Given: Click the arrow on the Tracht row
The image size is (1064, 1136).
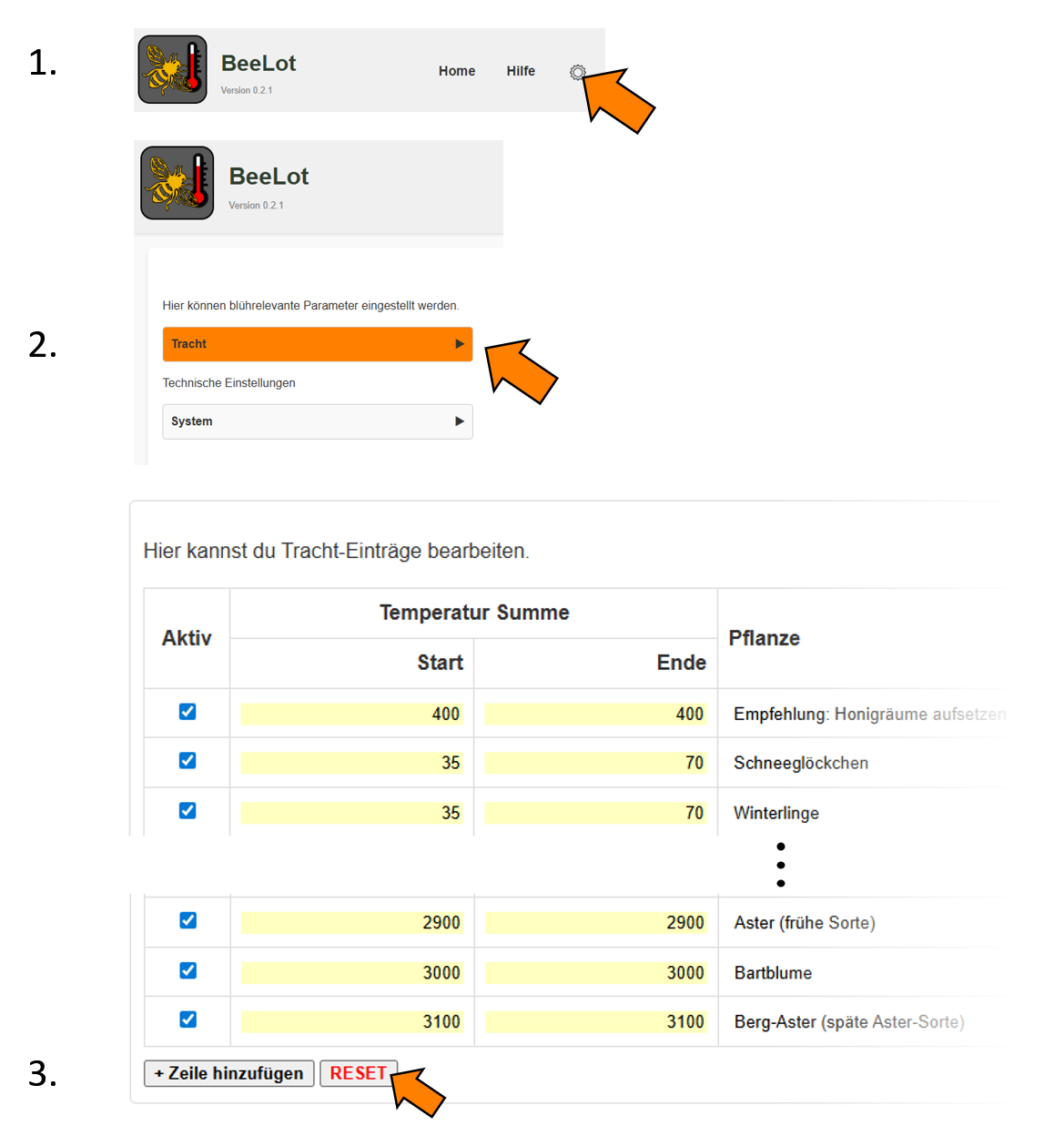Looking at the screenshot, I should 460,344.
